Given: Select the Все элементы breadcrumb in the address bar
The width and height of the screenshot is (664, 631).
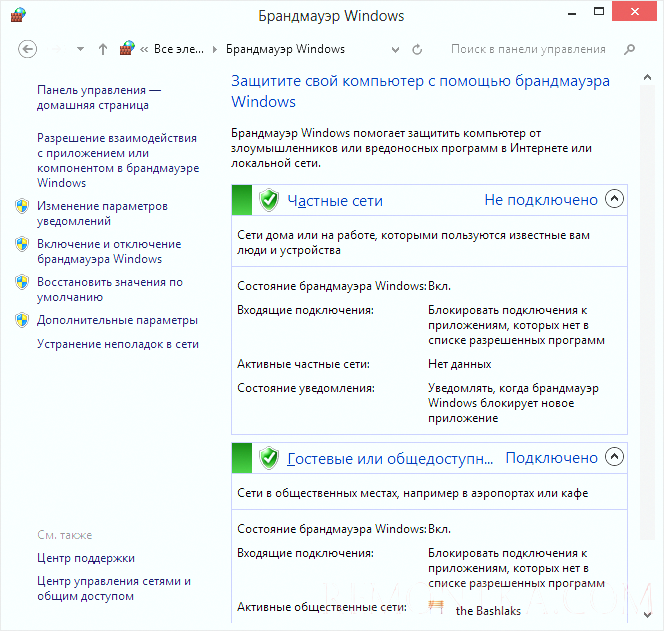Looking at the screenshot, I should (x=181, y=49).
